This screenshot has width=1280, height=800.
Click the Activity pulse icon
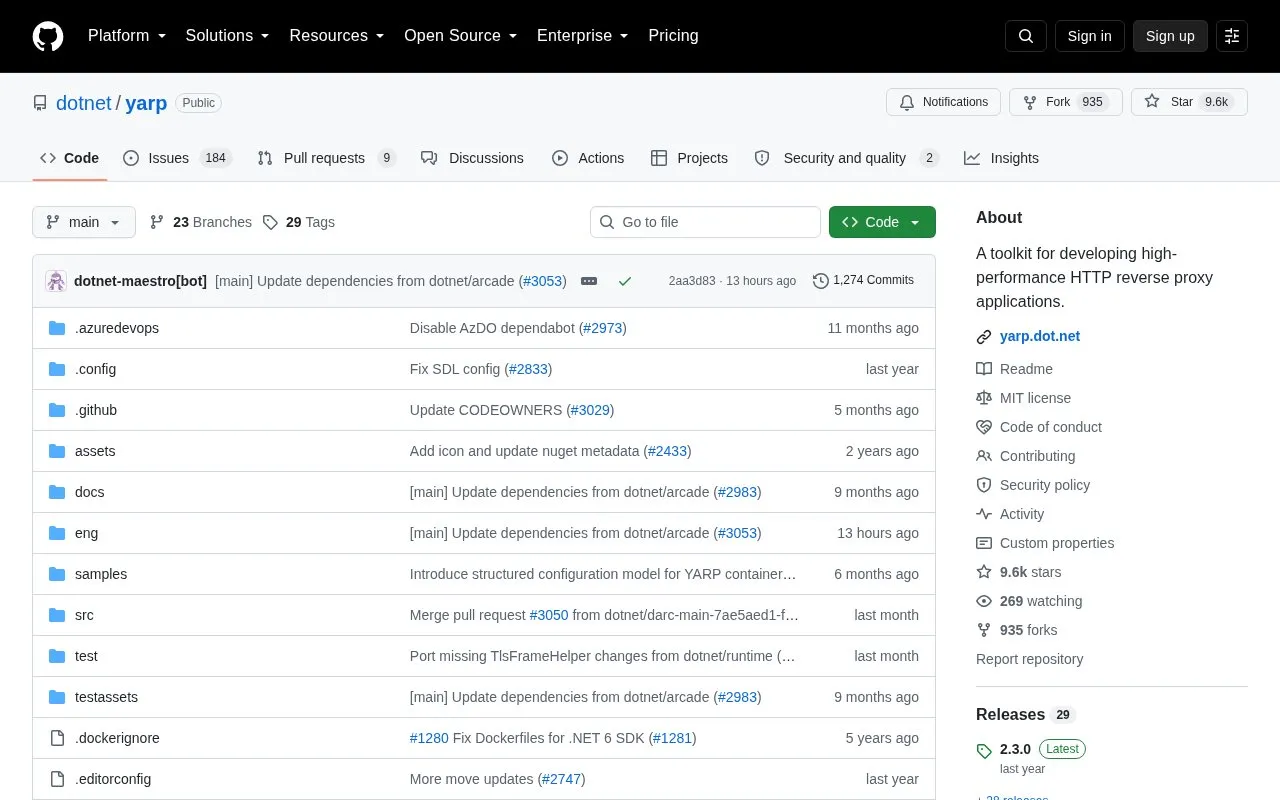click(984, 514)
